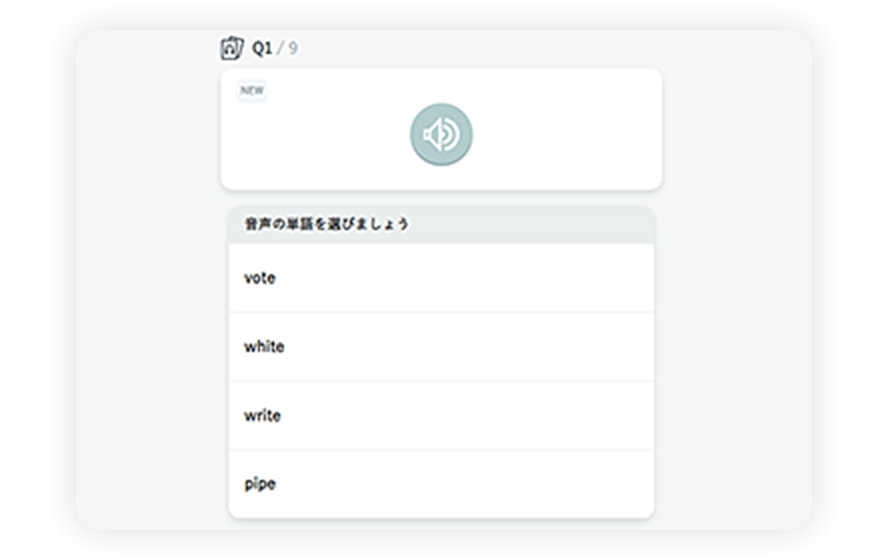Click the first answer choice in the list
Image resolution: width=888 pixels, height=560 pixels.
pos(441,278)
